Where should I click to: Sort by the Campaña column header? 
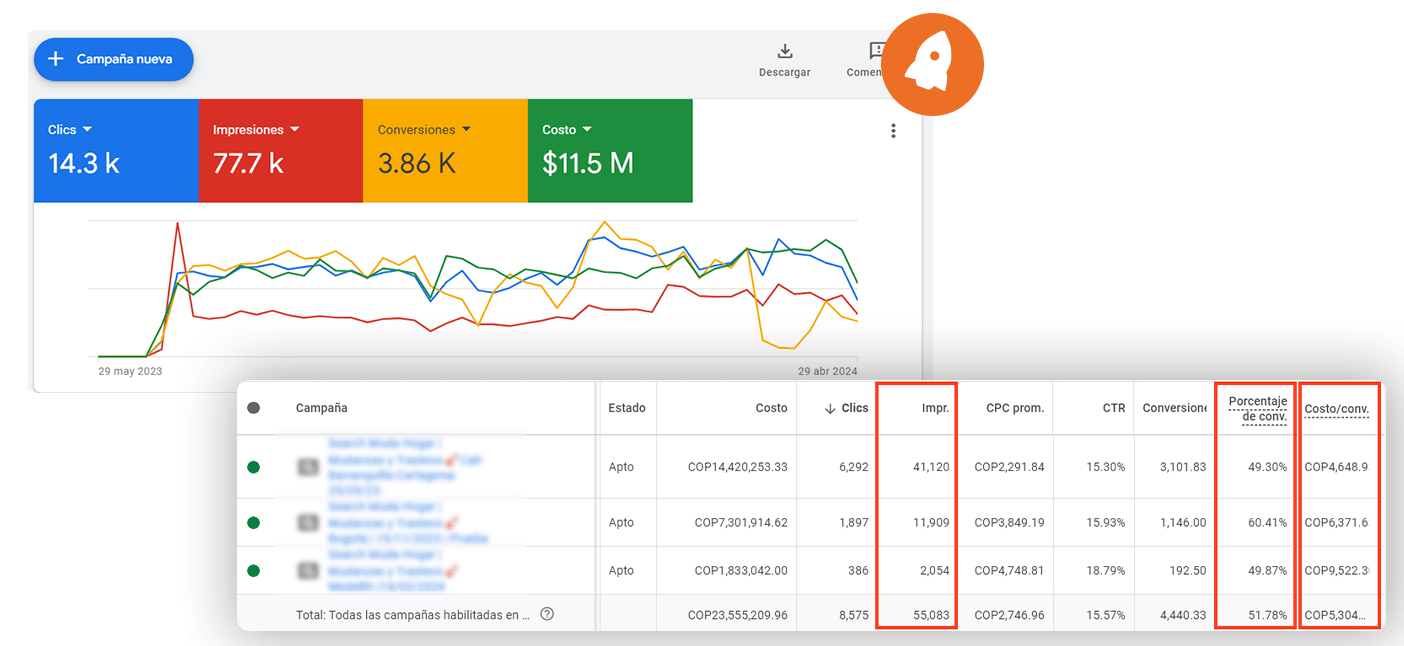point(322,408)
